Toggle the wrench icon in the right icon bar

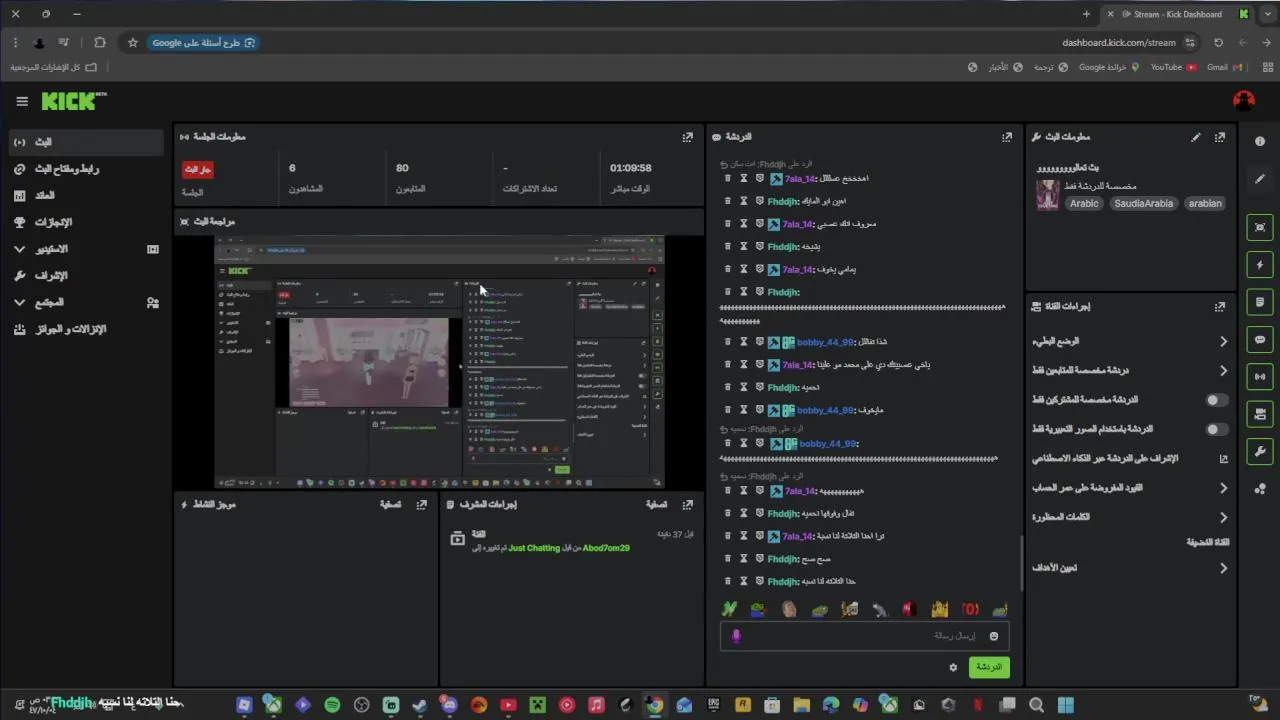coord(1260,451)
